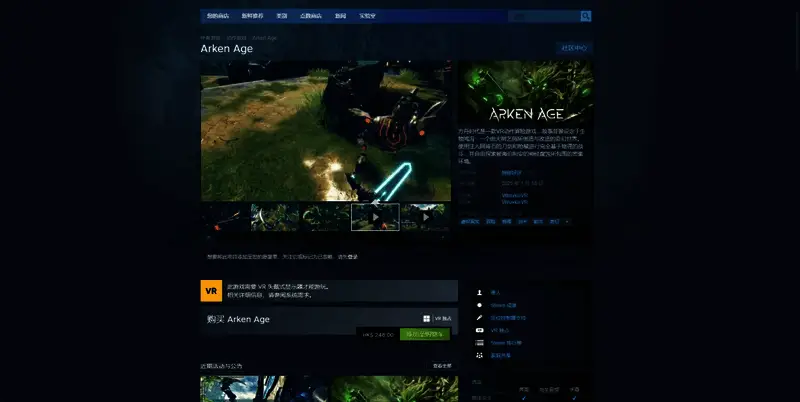Click the controller support icon in features list
Screen dimensions: 800x402
pos(480,317)
